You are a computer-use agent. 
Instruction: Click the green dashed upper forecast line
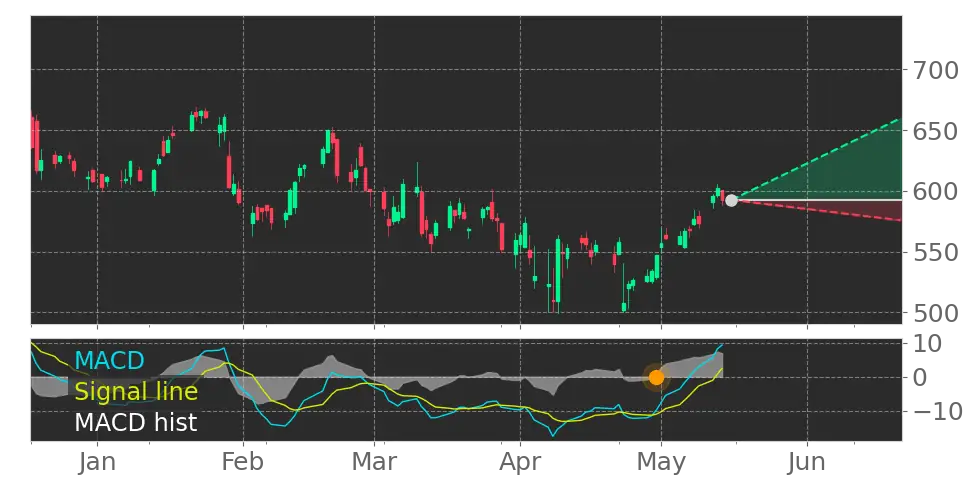[818, 159]
